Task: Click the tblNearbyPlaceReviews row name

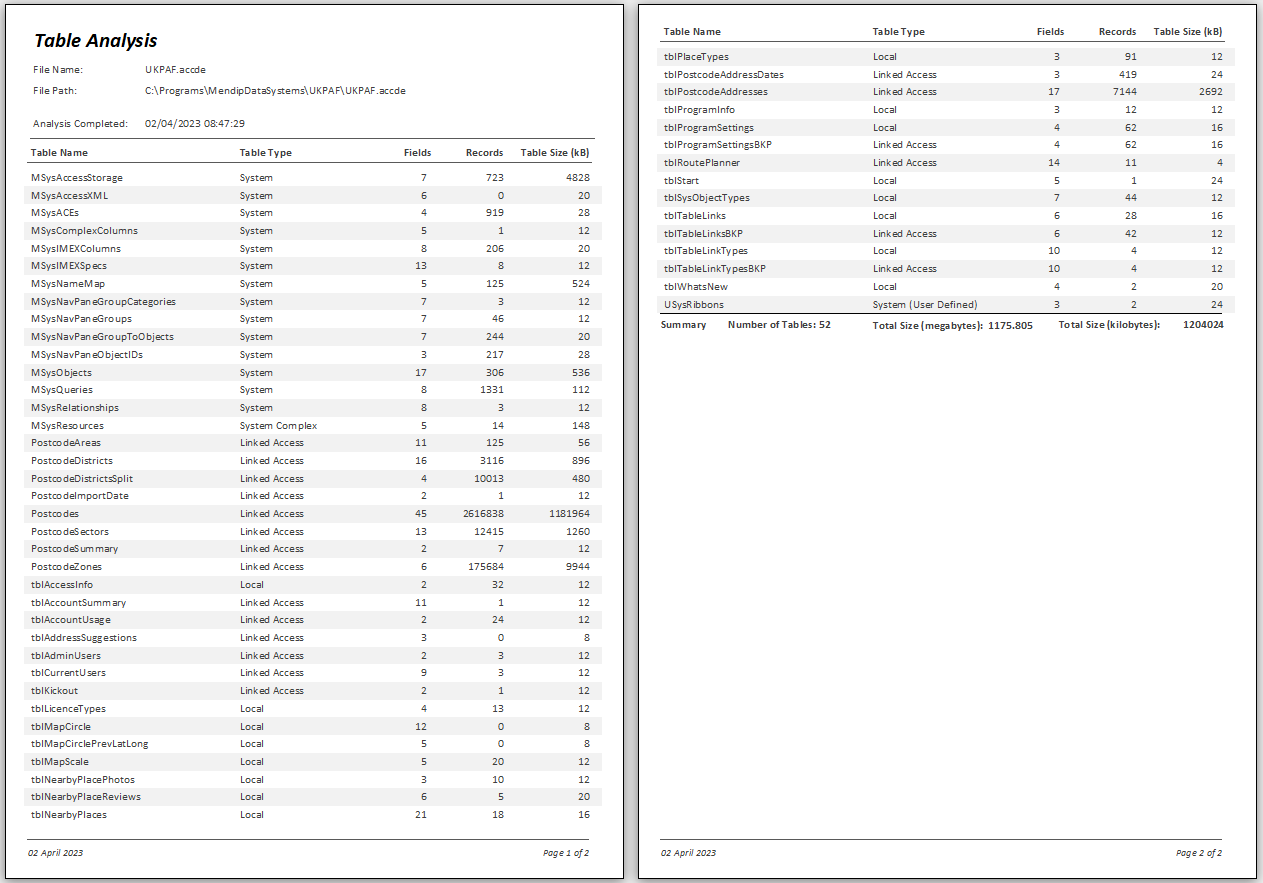Action: click(x=86, y=797)
